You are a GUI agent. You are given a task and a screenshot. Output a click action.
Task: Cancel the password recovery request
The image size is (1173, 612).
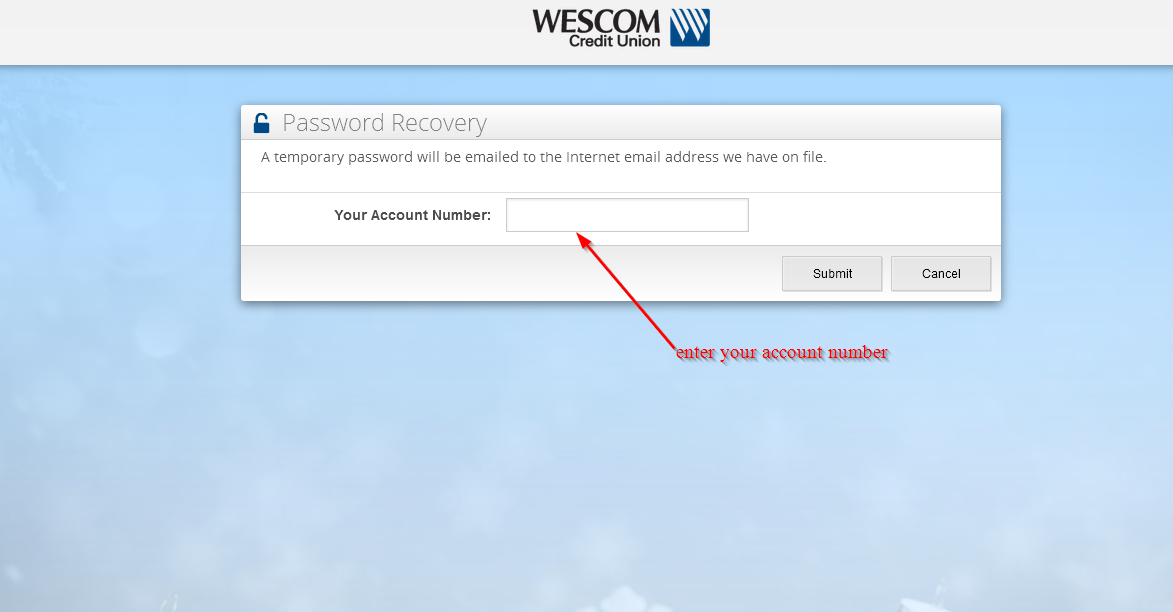pyautogui.click(x=941, y=274)
